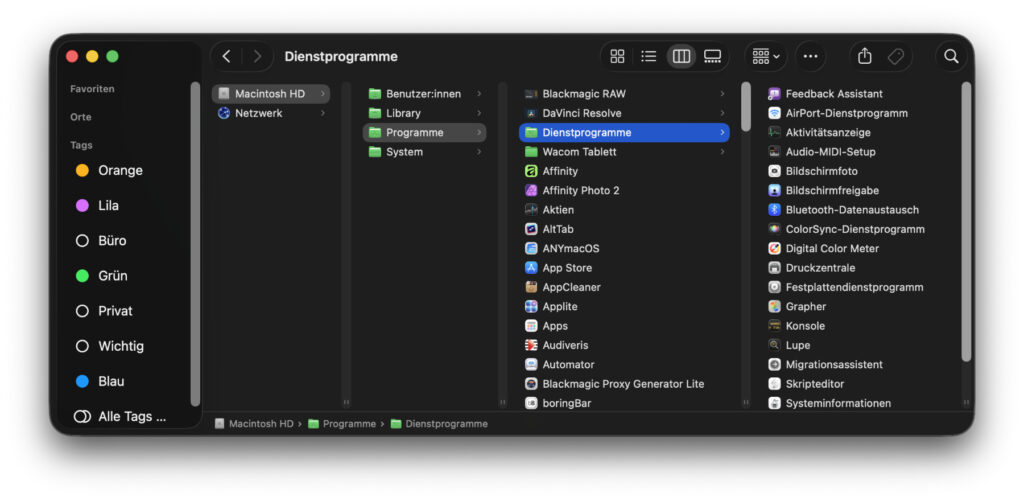Image resolution: width=1024 pixels, height=501 pixels.
Task: Click the Migrationsassistent text label
Action: [834, 364]
